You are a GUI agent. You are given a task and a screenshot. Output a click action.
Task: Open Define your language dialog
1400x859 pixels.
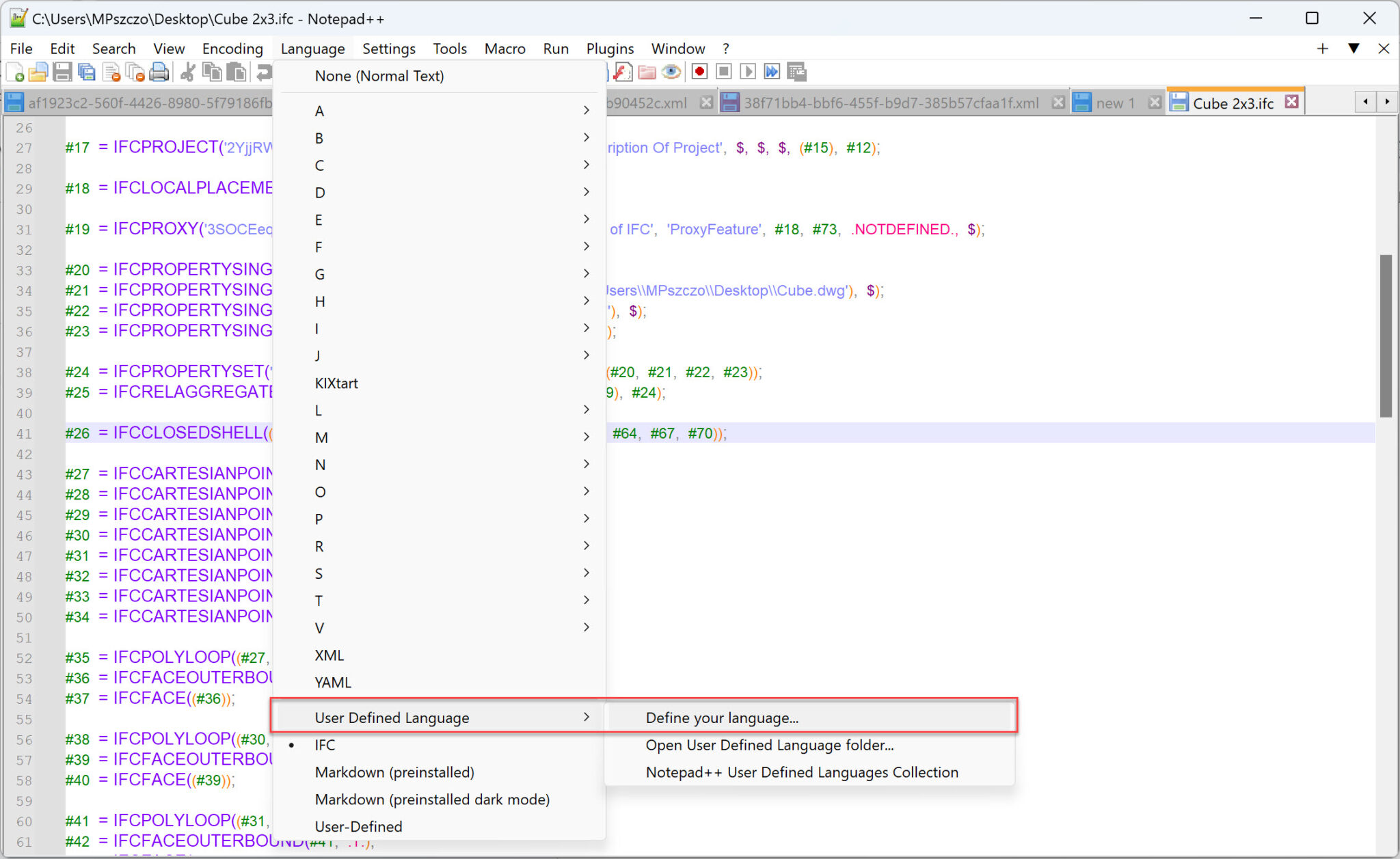coord(721,717)
